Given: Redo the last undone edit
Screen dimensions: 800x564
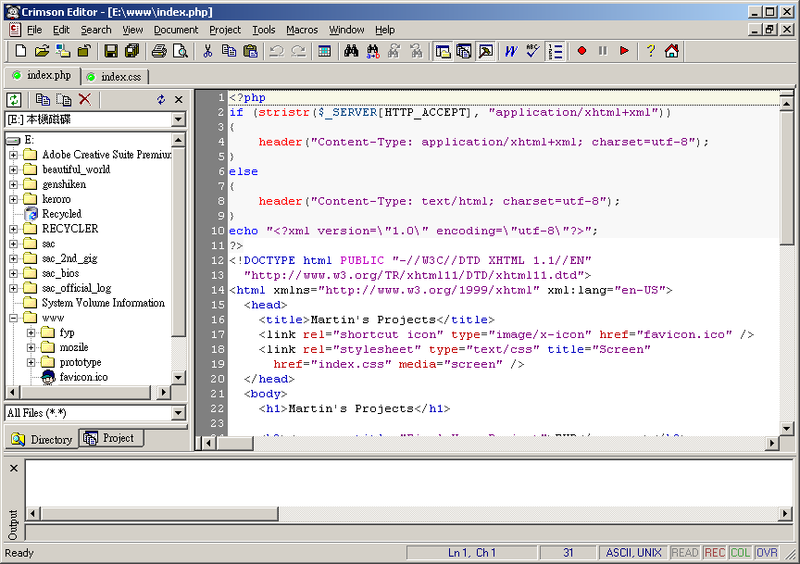Looking at the screenshot, I should tap(298, 51).
